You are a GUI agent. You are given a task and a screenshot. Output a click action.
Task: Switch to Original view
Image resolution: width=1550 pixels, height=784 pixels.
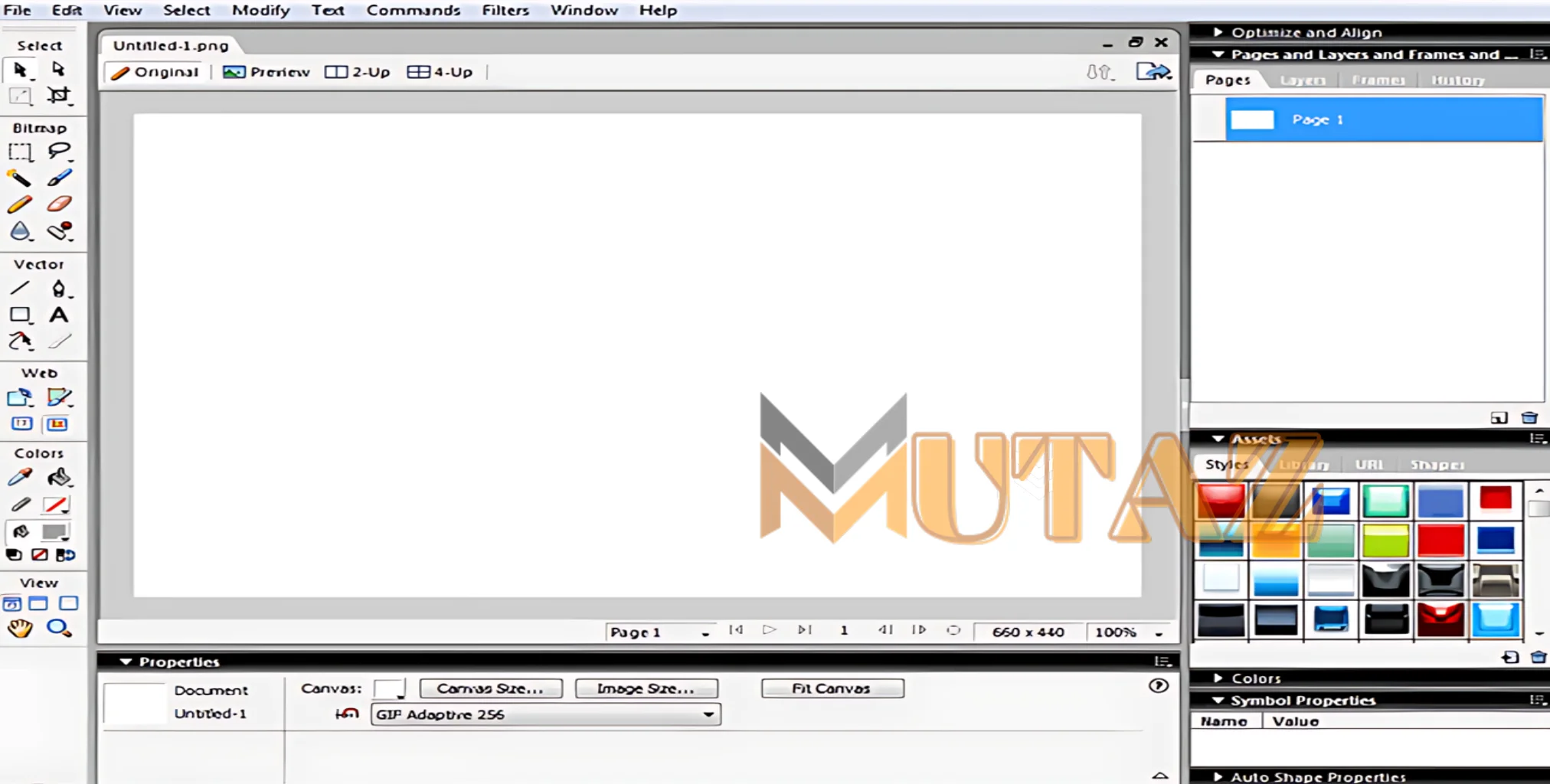(x=155, y=72)
